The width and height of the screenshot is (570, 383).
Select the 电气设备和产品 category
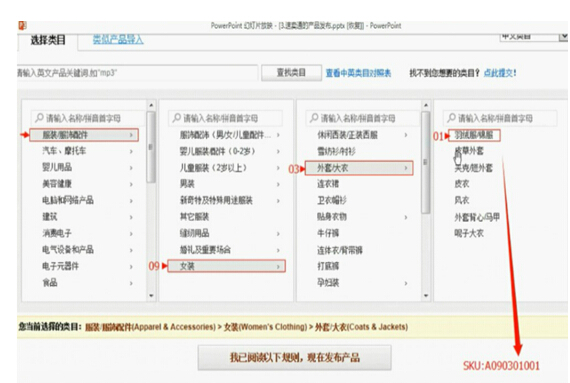(x=68, y=250)
